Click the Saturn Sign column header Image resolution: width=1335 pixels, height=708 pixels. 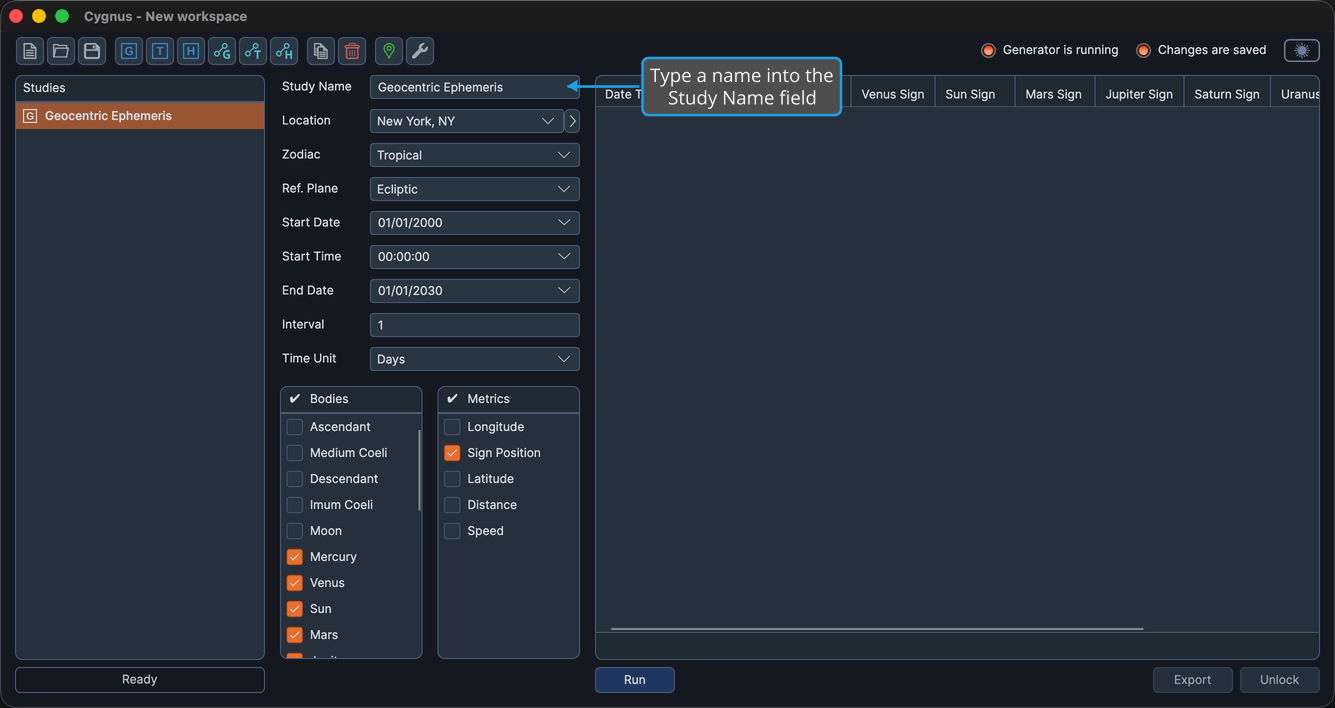(x=1227, y=94)
